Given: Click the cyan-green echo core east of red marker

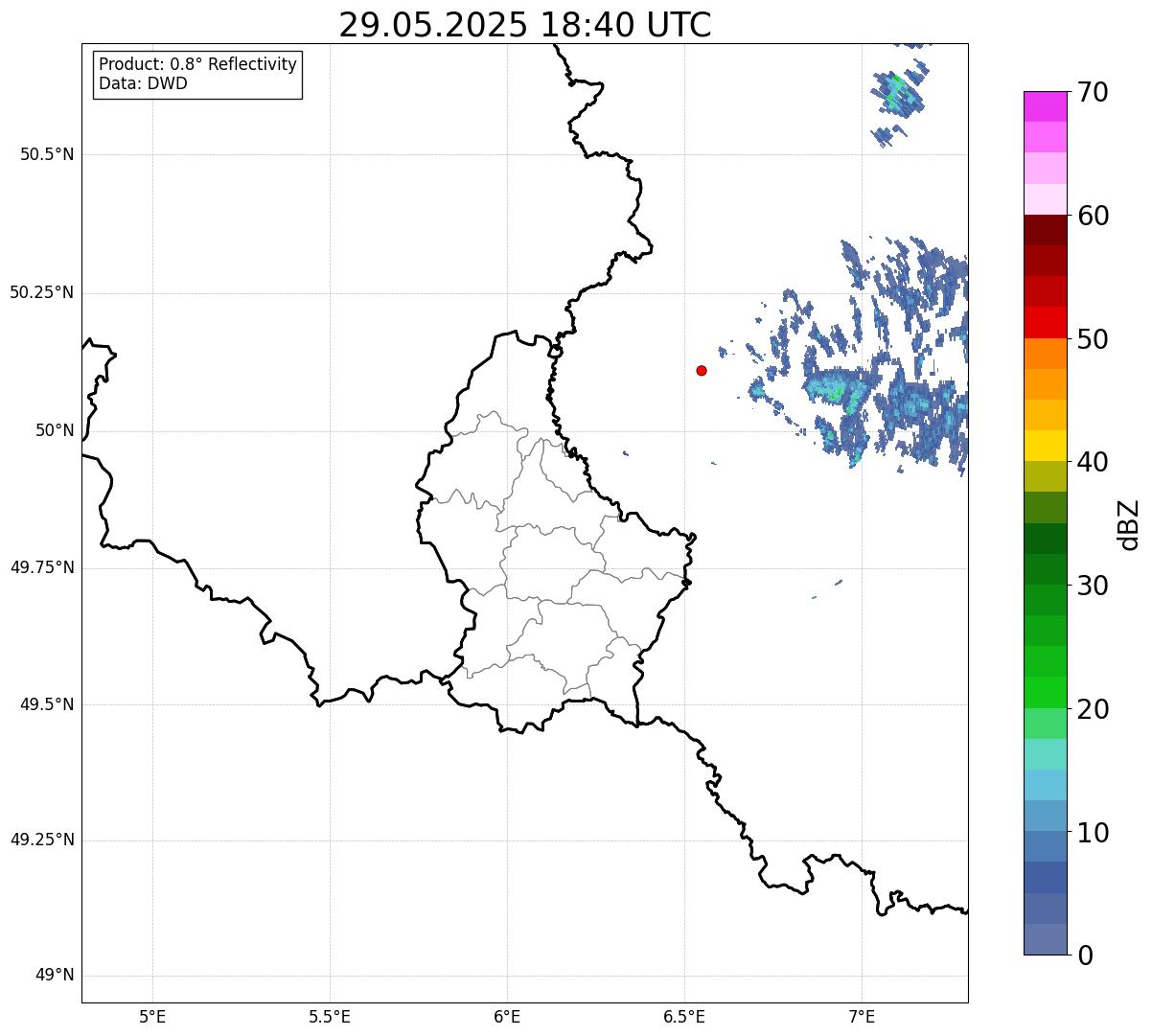Looking at the screenshot, I should (836, 390).
